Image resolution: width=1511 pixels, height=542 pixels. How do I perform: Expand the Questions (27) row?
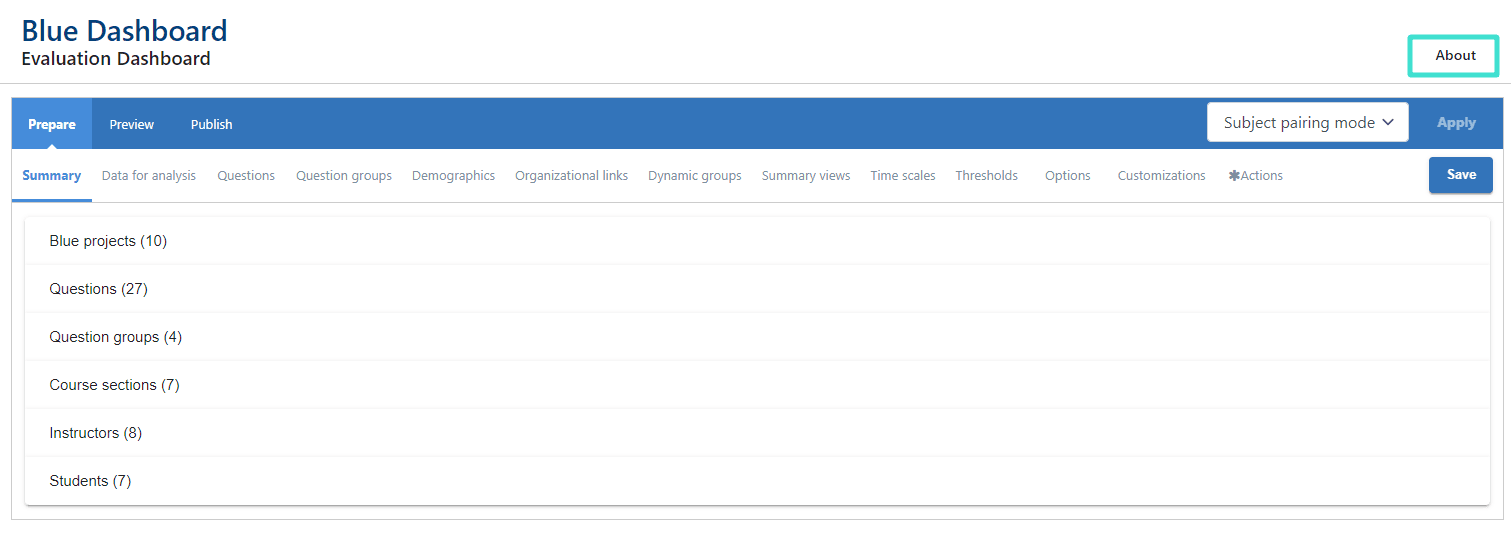pos(757,289)
